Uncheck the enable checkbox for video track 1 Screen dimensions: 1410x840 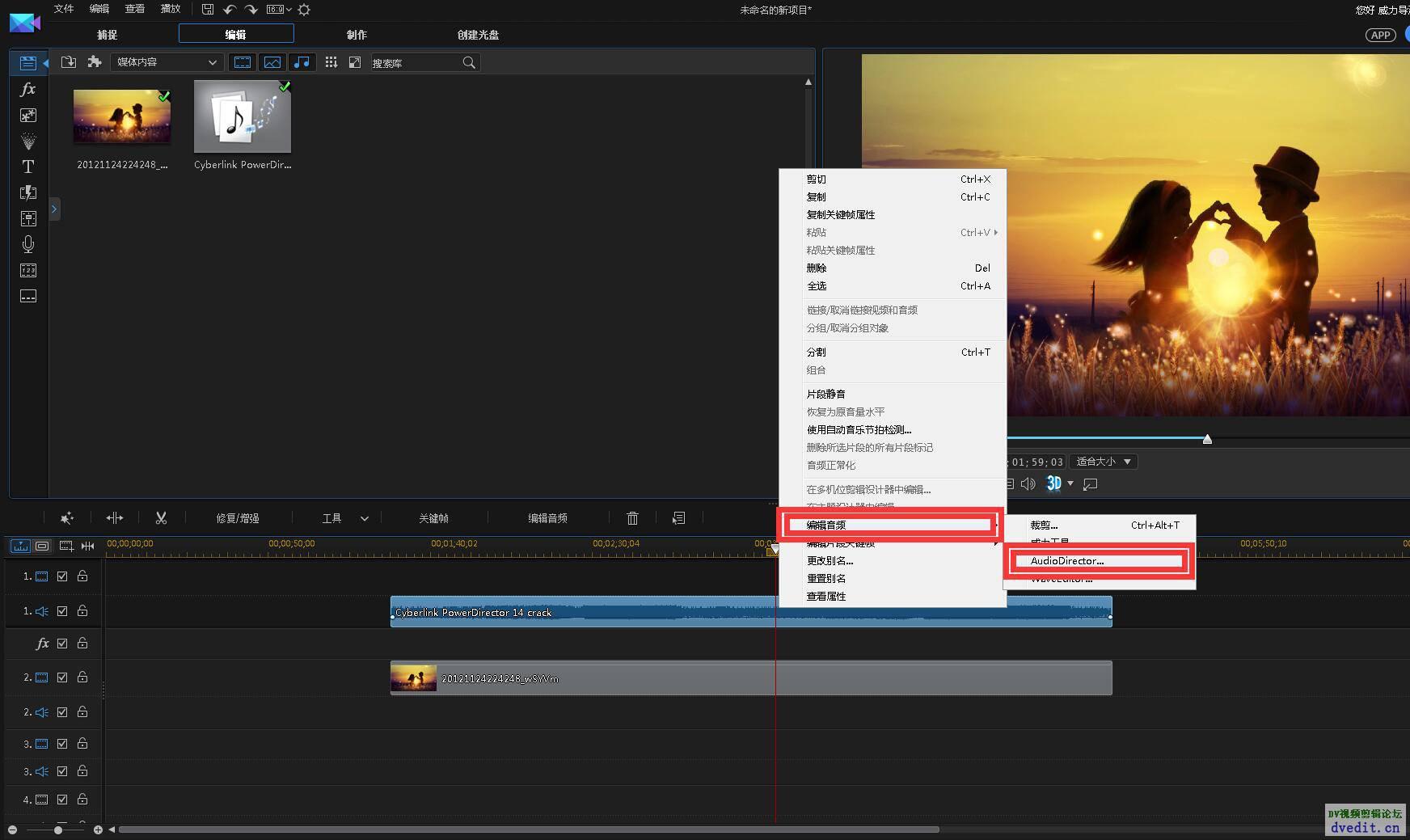(62, 576)
